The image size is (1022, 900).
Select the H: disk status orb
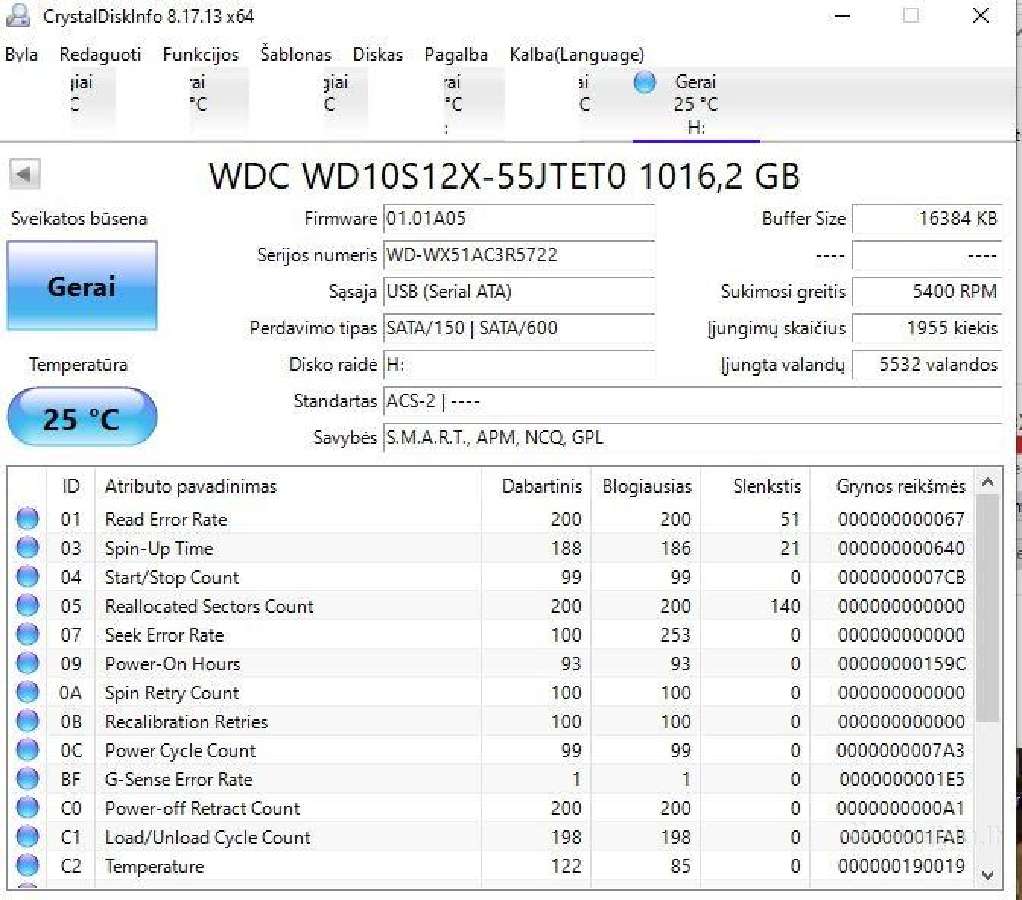pyautogui.click(x=645, y=82)
